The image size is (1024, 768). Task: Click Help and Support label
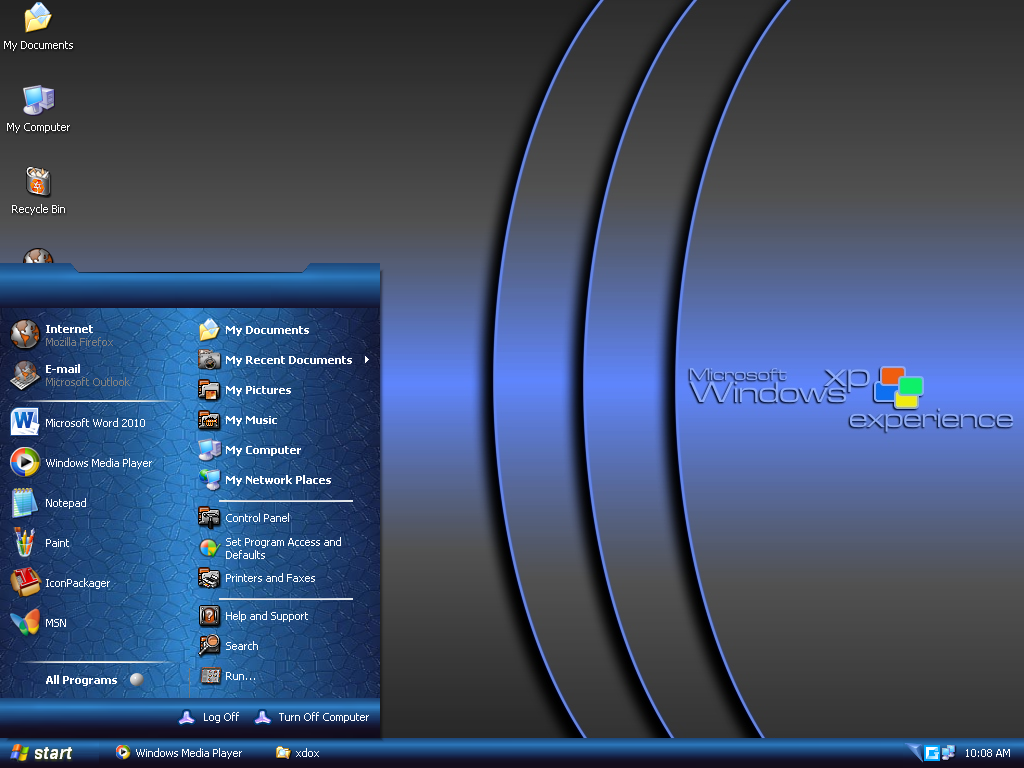[266, 616]
